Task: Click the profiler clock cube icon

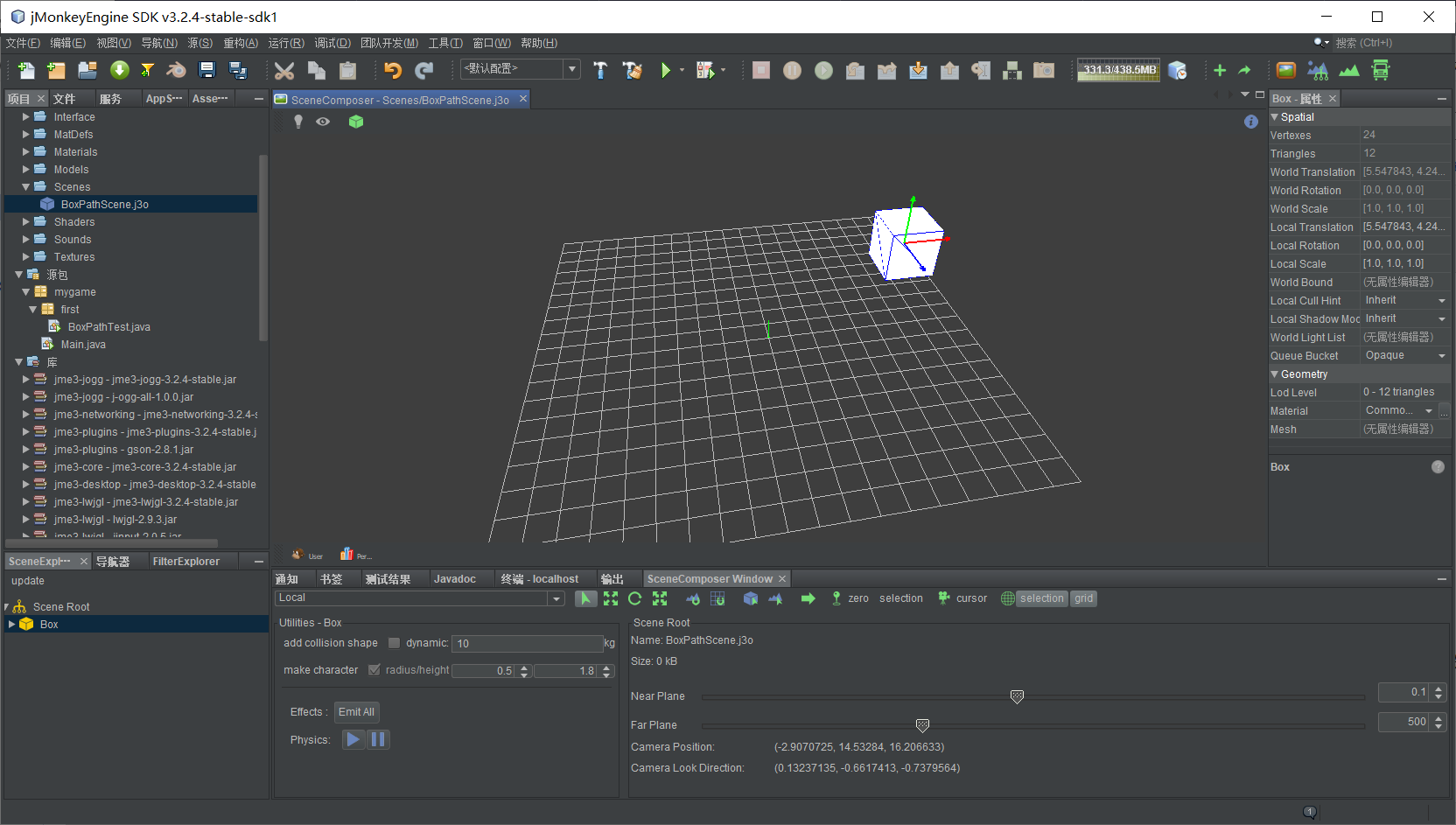Action: (x=1178, y=70)
